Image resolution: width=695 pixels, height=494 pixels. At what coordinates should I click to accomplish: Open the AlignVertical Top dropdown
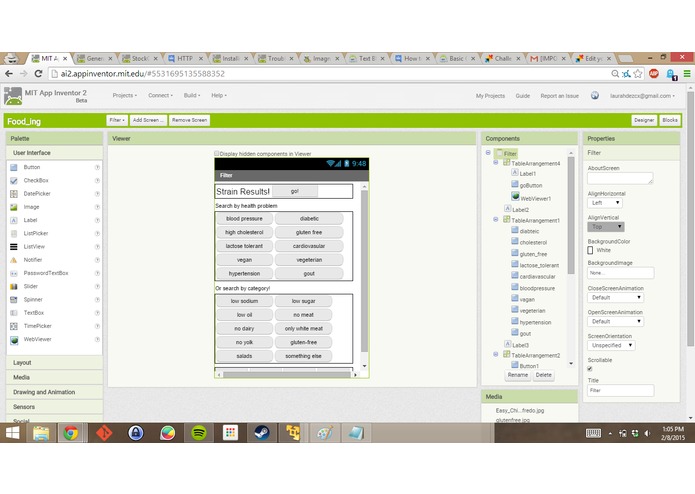coord(605,227)
